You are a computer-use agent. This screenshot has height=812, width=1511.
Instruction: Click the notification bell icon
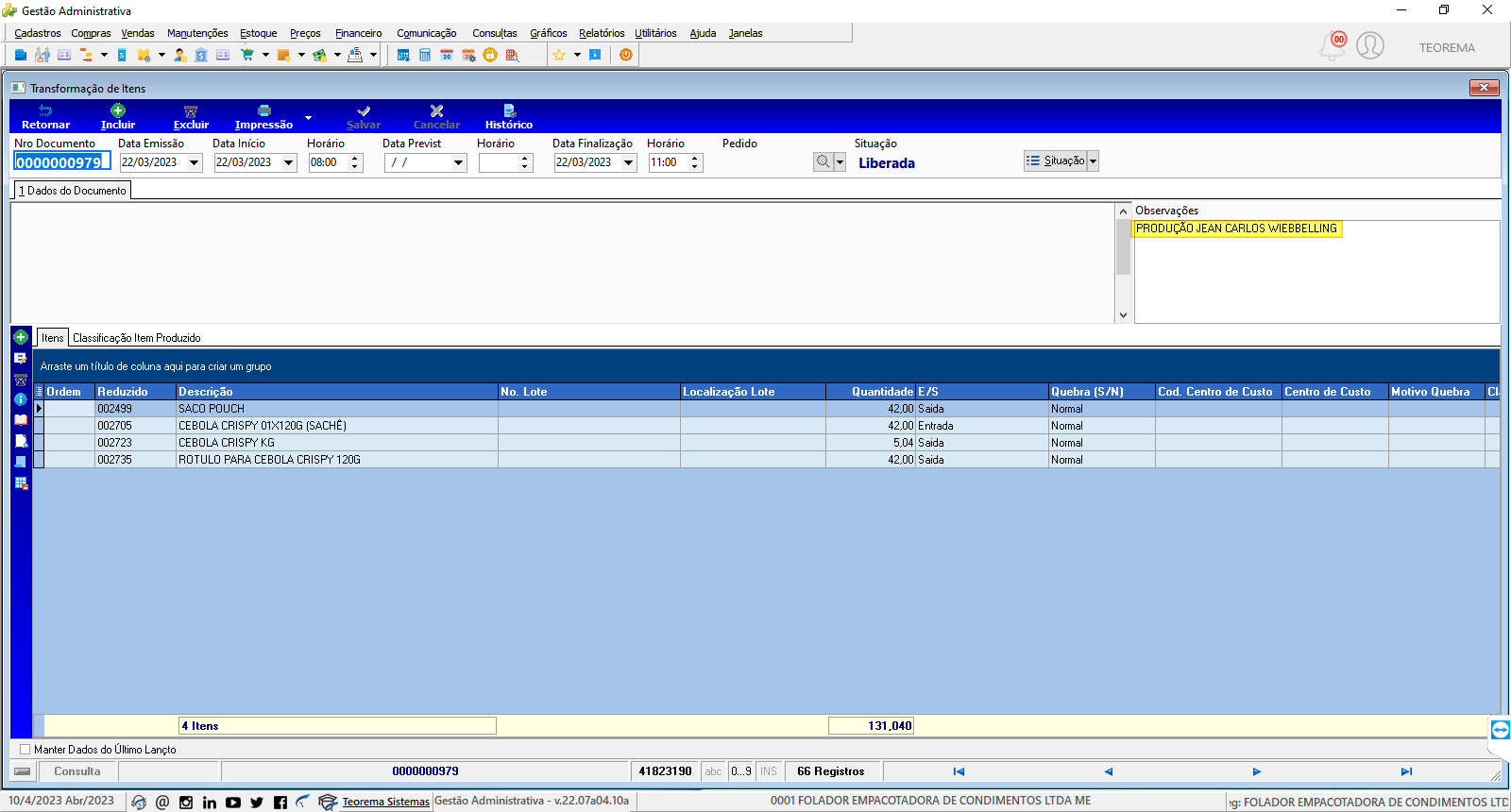coord(1333,45)
